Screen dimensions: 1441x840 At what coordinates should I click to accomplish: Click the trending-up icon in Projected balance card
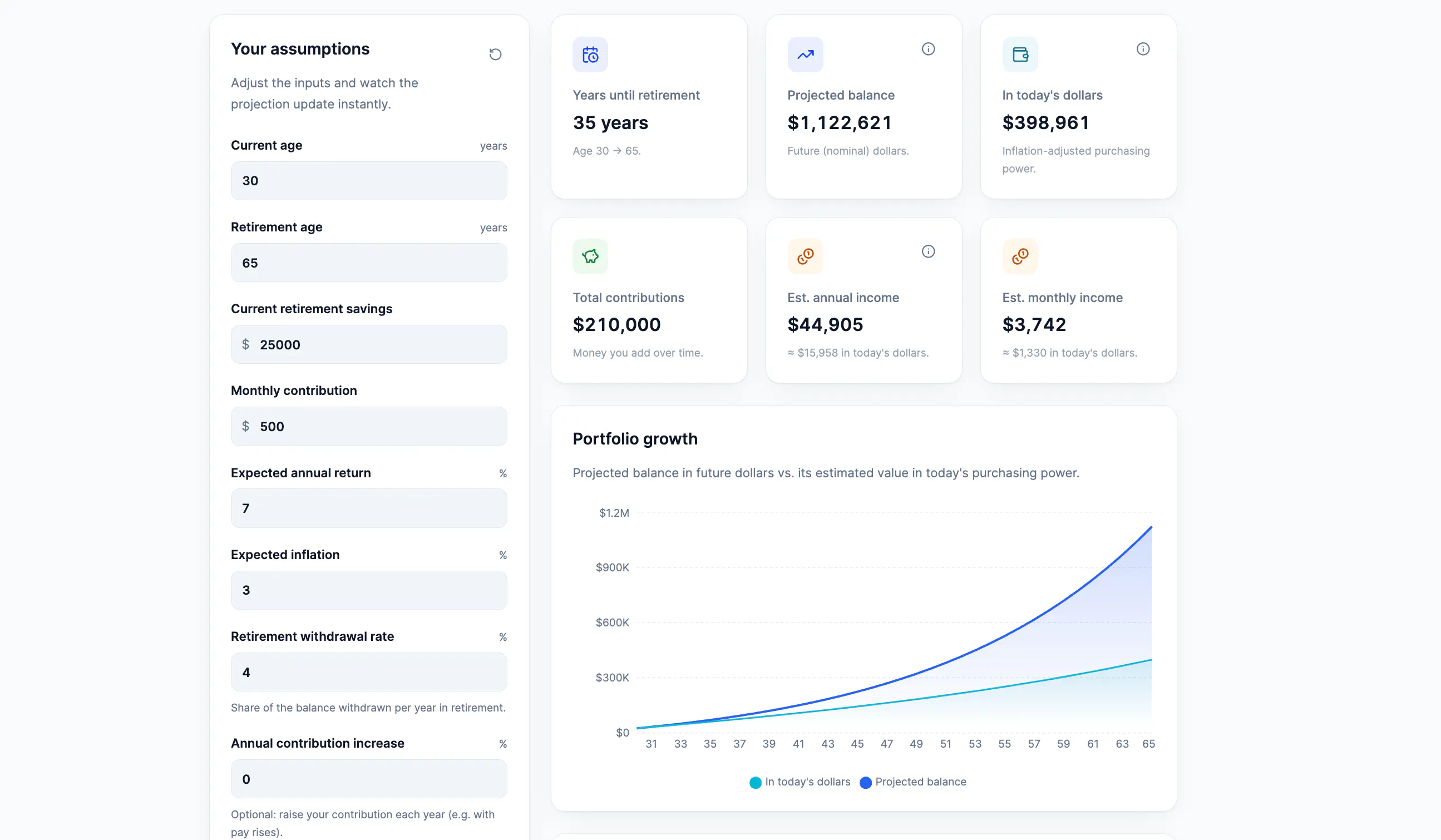805,55
